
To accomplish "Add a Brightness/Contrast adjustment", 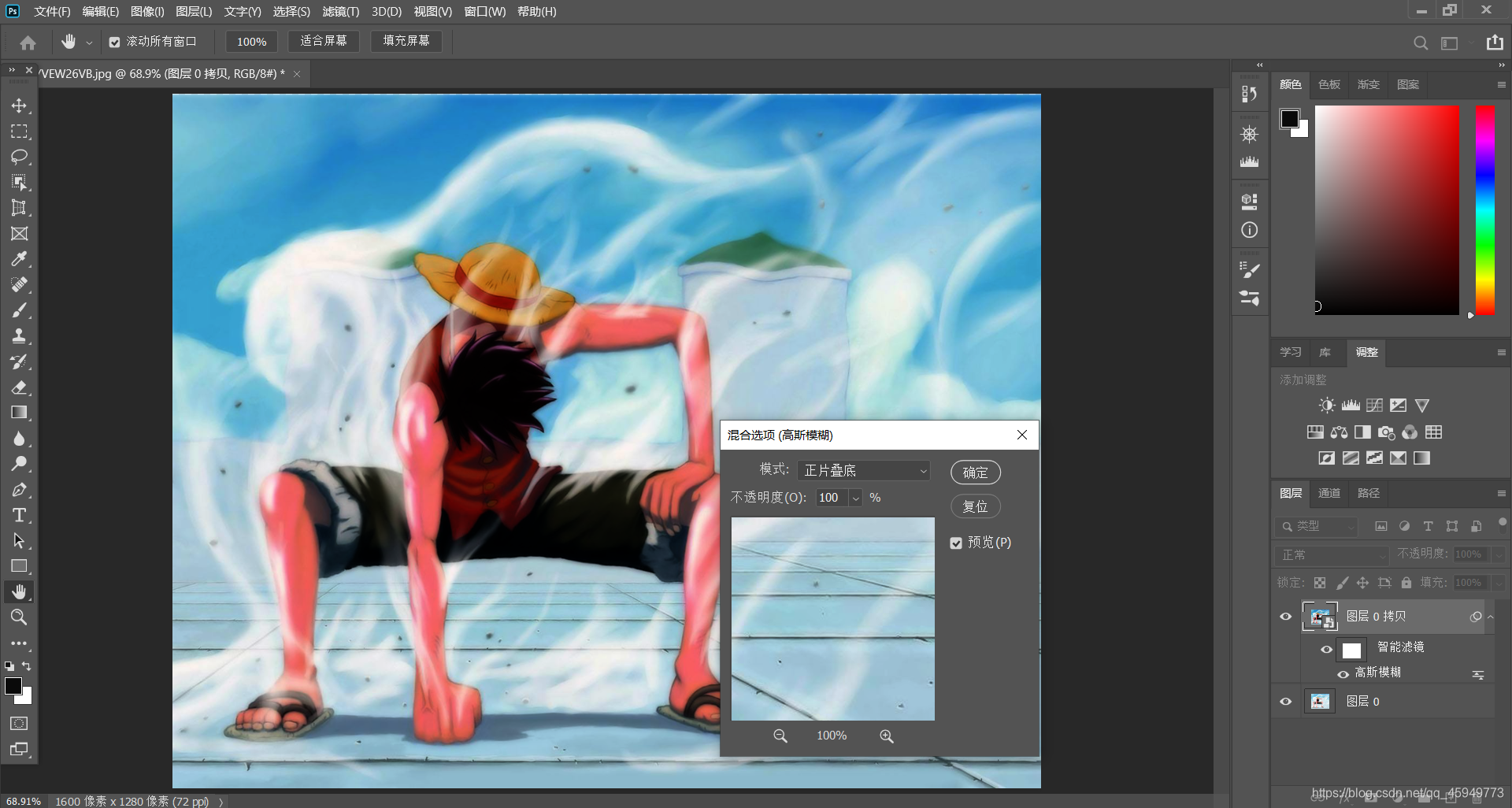I will point(1327,406).
